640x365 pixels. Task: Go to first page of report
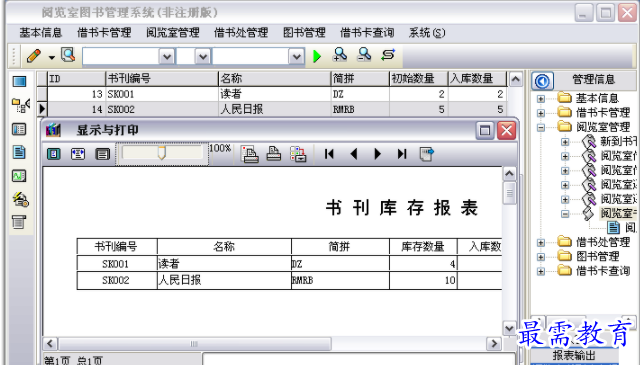pos(329,154)
